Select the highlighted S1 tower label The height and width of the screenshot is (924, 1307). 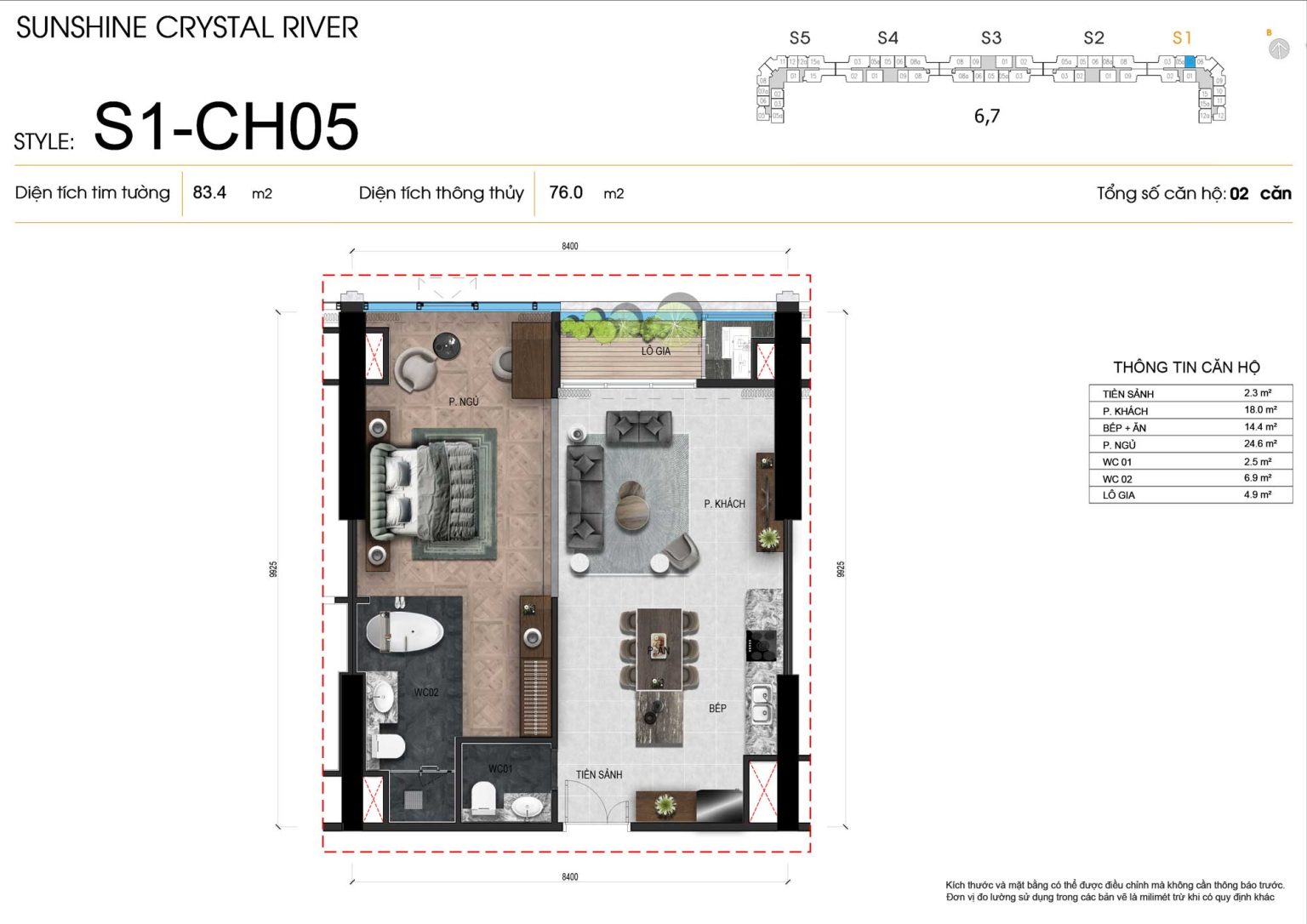click(x=1182, y=37)
